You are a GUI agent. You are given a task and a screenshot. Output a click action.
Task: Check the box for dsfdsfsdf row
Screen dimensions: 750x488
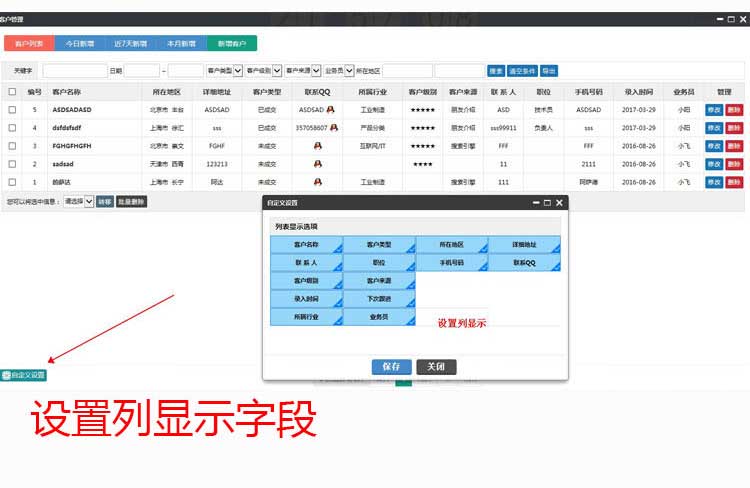[x=12, y=128]
